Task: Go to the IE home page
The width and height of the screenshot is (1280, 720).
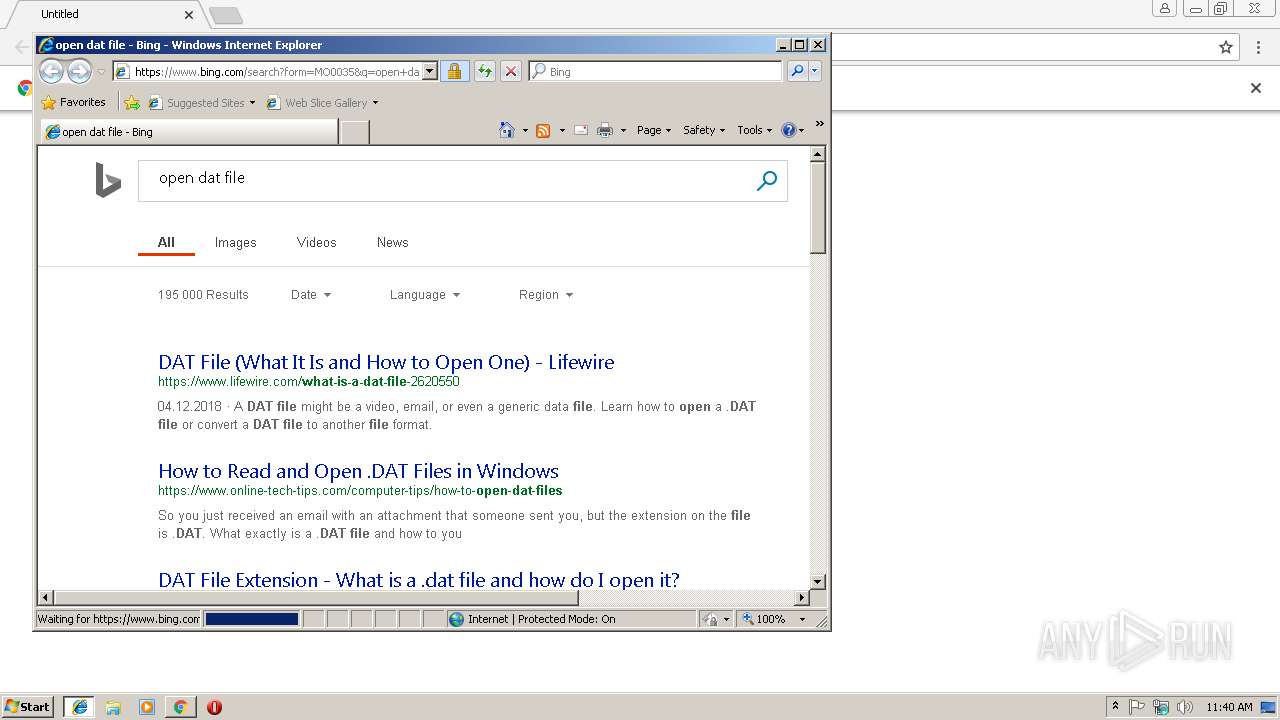Action: (x=507, y=130)
